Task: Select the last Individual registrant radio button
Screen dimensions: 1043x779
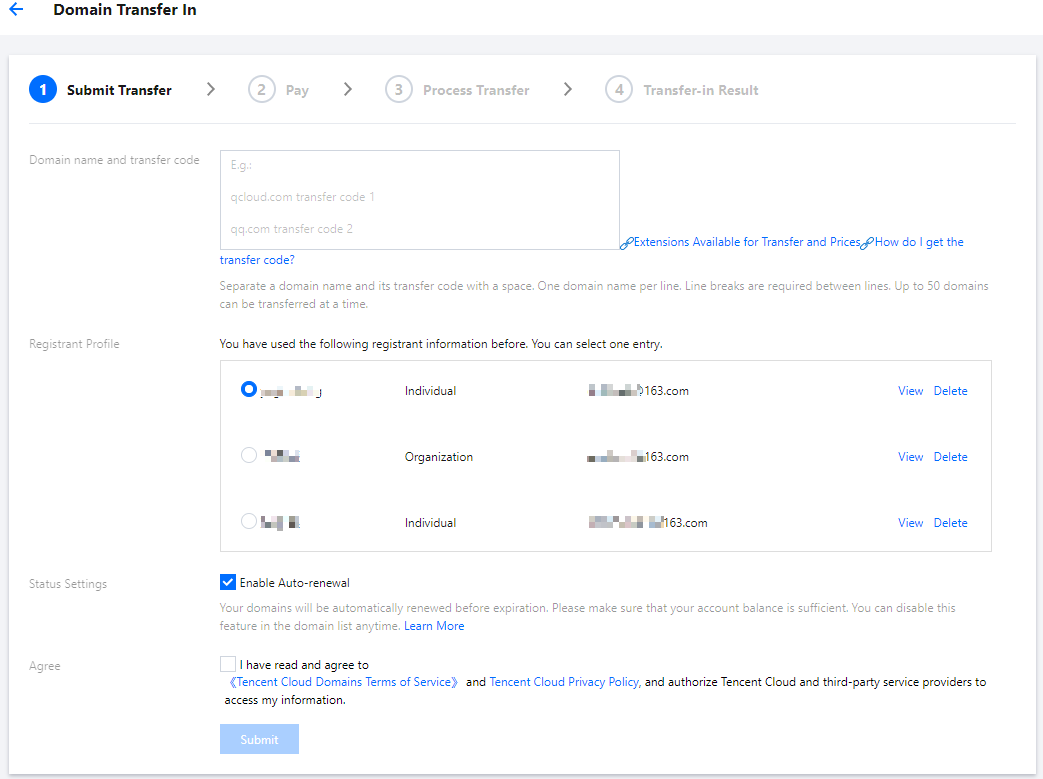Action: (249, 522)
